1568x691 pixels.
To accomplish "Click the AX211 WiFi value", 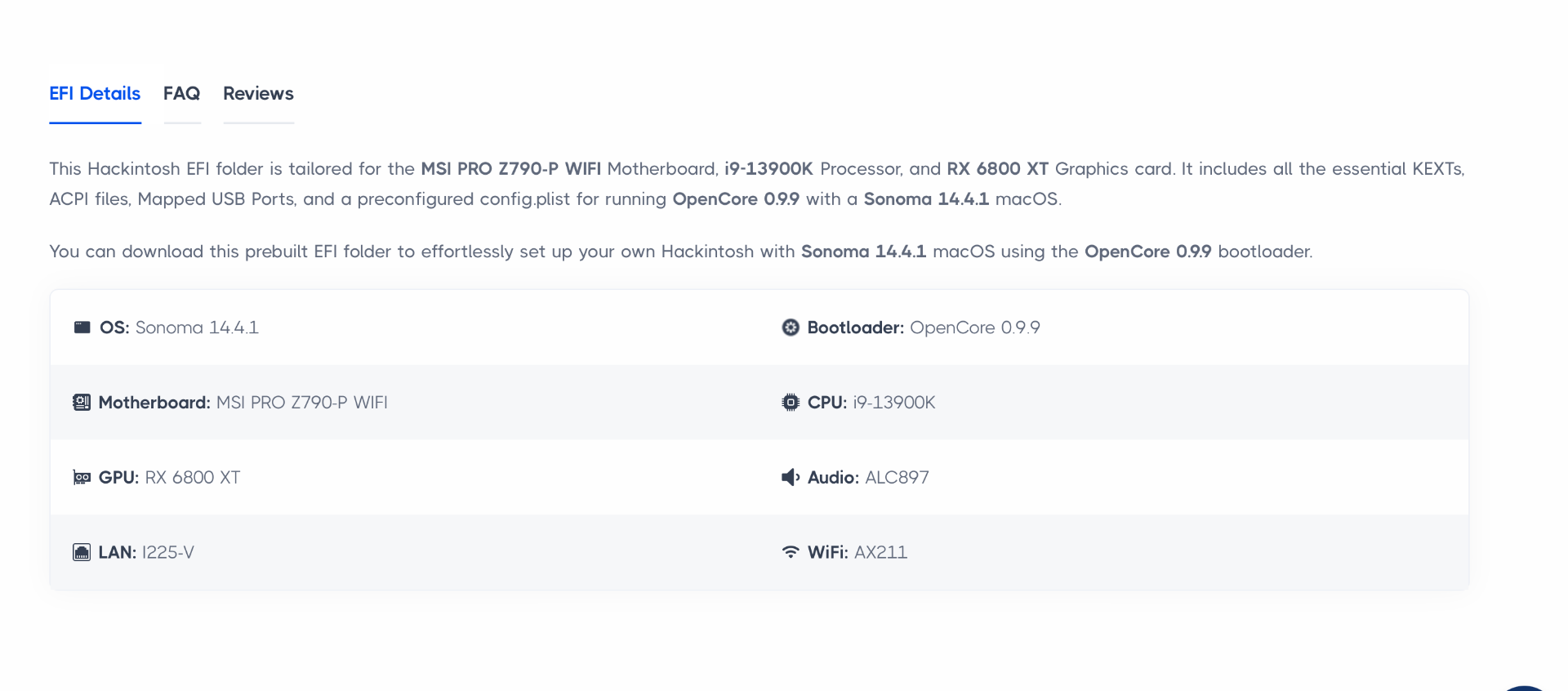I will point(880,553).
